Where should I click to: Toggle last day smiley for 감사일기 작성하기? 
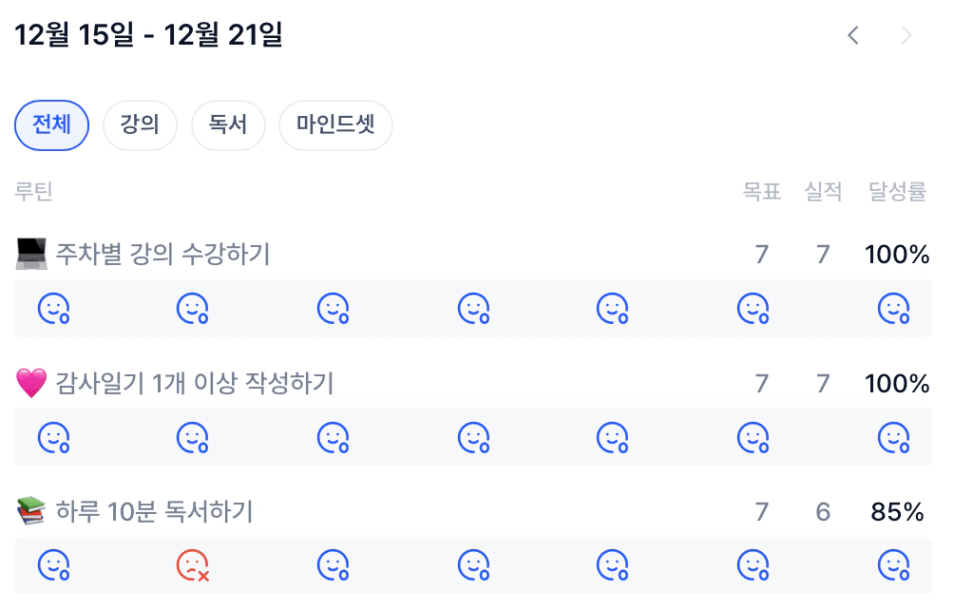pyautogui.click(x=893, y=438)
